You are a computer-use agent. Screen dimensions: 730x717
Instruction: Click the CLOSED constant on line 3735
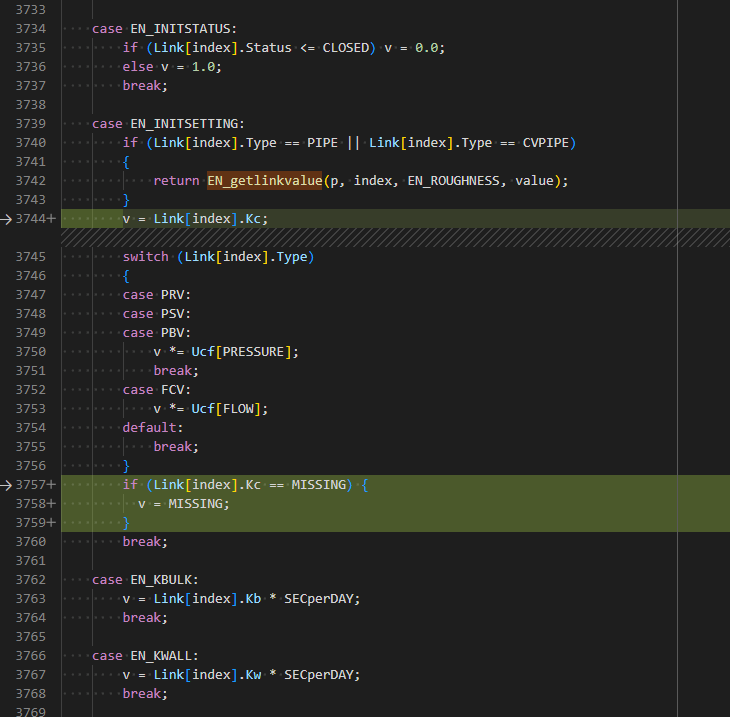pos(346,48)
